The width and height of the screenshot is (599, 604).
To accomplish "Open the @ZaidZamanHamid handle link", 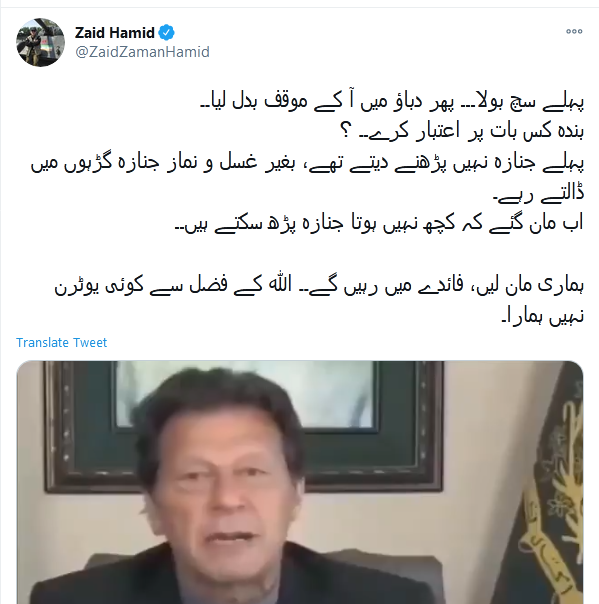I will (143, 52).
